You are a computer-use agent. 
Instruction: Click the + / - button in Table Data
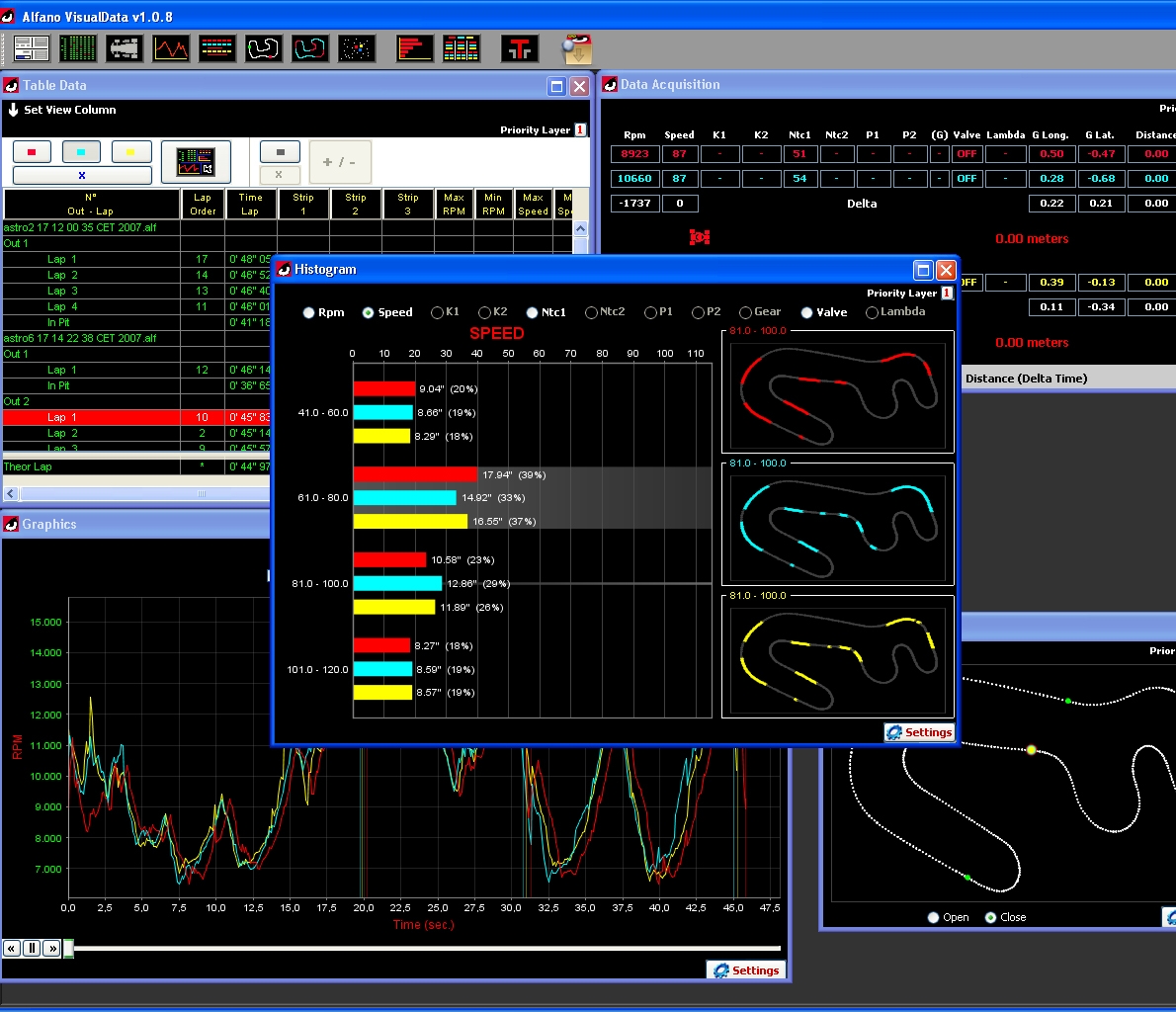(x=340, y=162)
